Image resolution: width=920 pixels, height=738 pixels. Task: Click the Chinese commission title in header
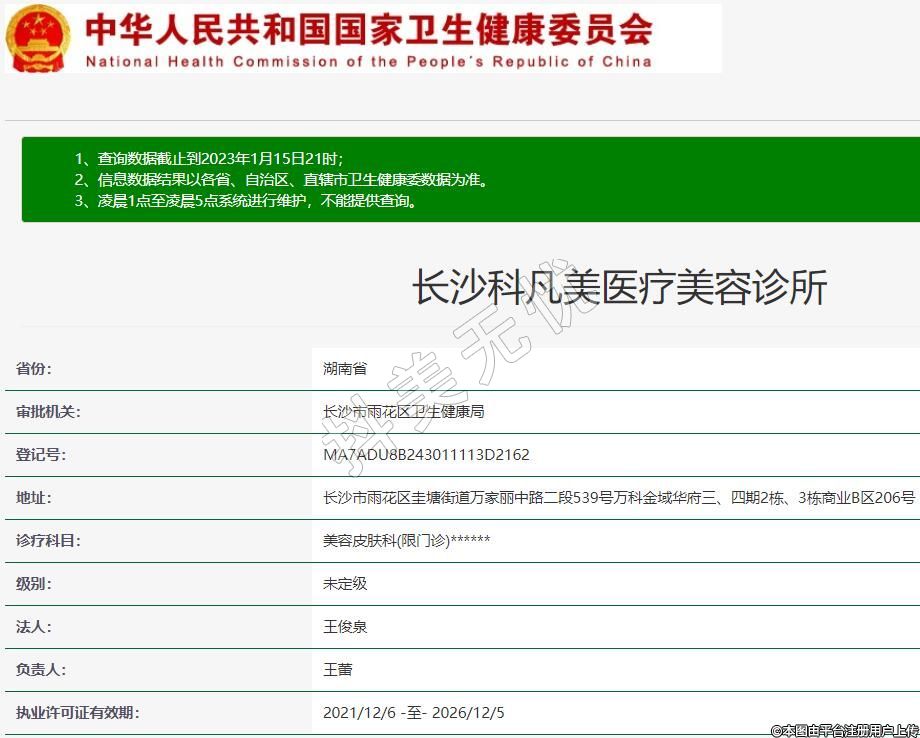pos(368,28)
